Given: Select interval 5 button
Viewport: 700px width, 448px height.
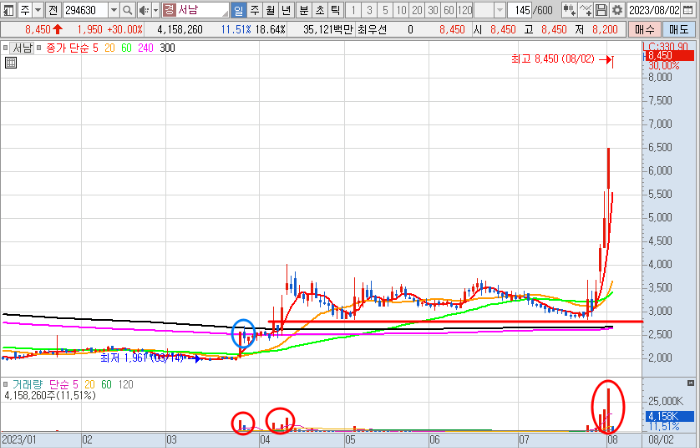Looking at the screenshot, I should (385, 10).
